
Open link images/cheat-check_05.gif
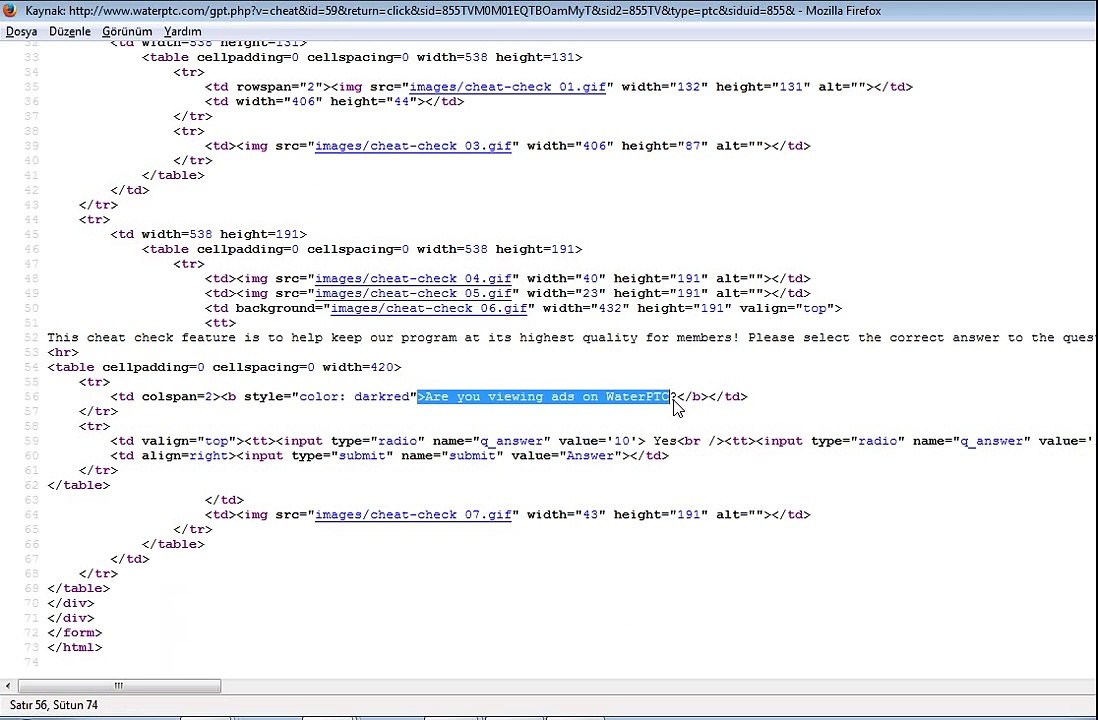click(x=413, y=293)
